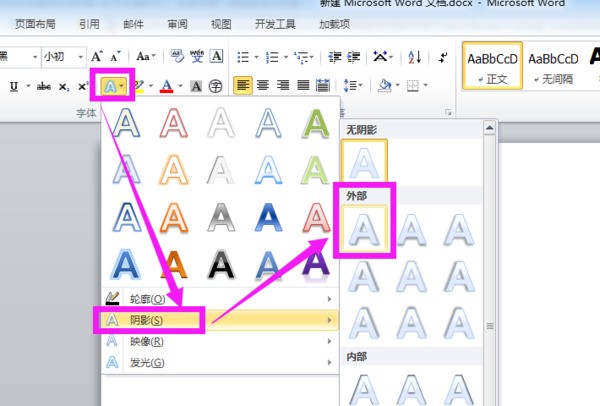Screen dimensions: 600x406
Task: Click the Enclose Characters icon
Action: click(x=215, y=86)
